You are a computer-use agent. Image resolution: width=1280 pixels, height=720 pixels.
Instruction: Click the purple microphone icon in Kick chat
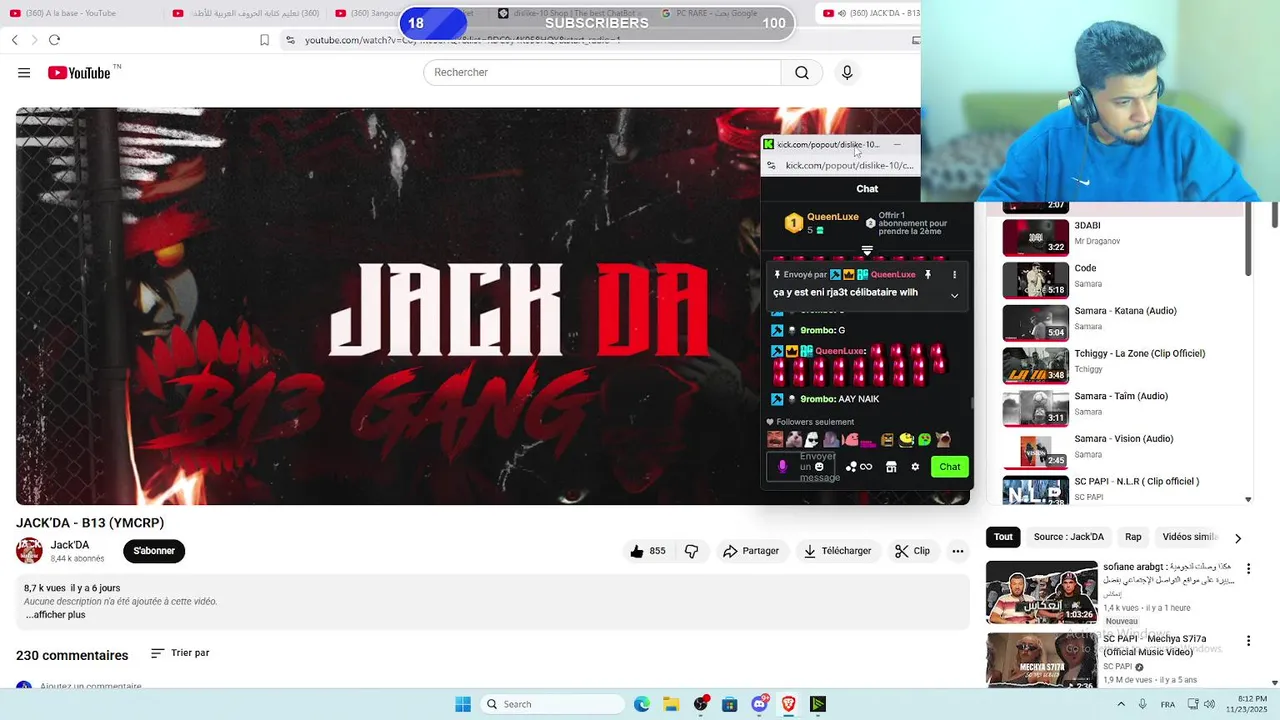pos(782,467)
